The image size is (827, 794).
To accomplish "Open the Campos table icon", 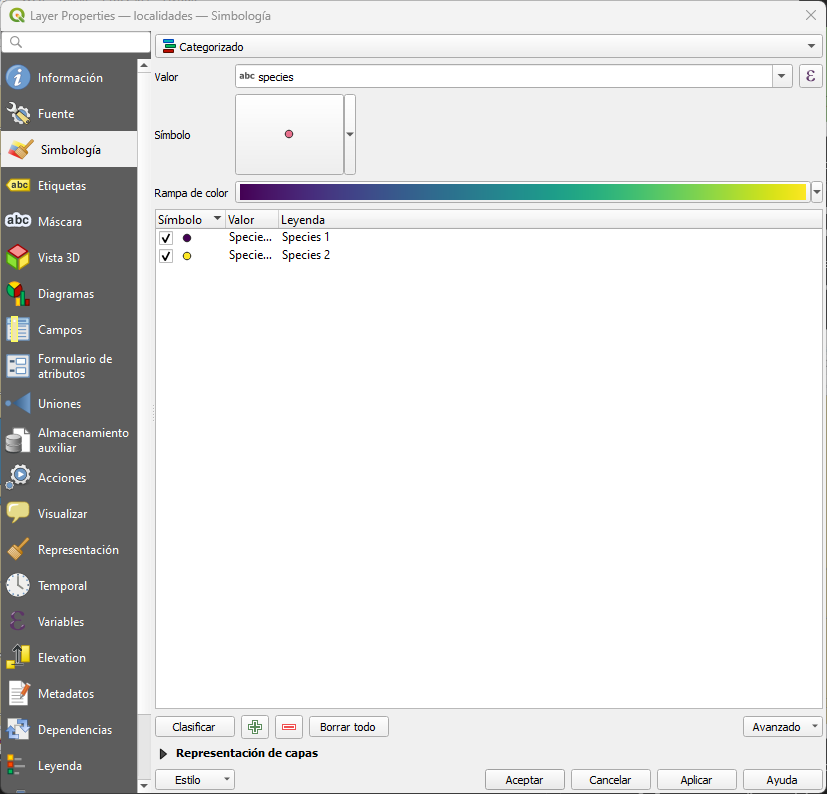I will [18, 329].
